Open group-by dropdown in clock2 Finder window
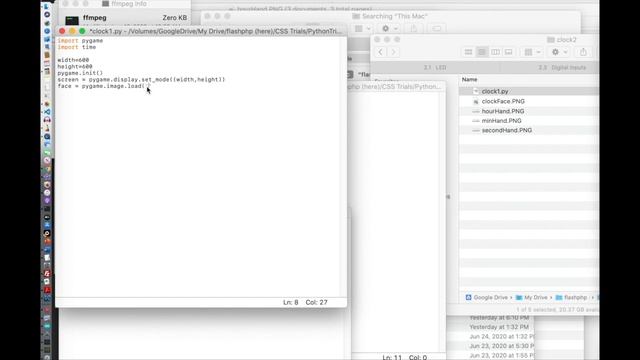 [532, 52]
